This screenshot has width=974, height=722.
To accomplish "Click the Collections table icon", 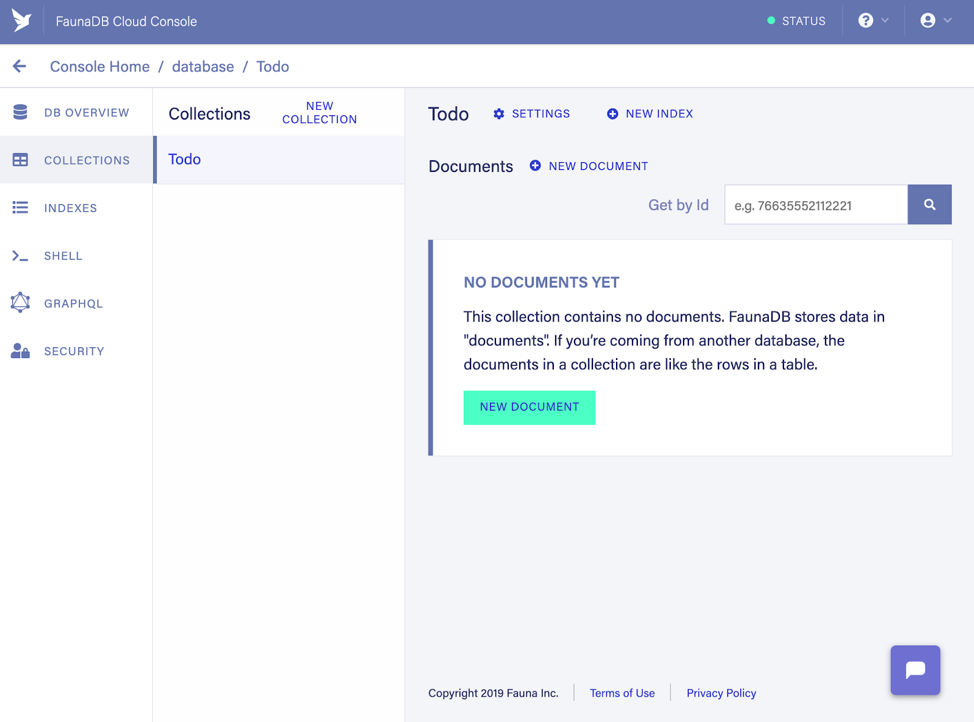I will tap(20, 160).
